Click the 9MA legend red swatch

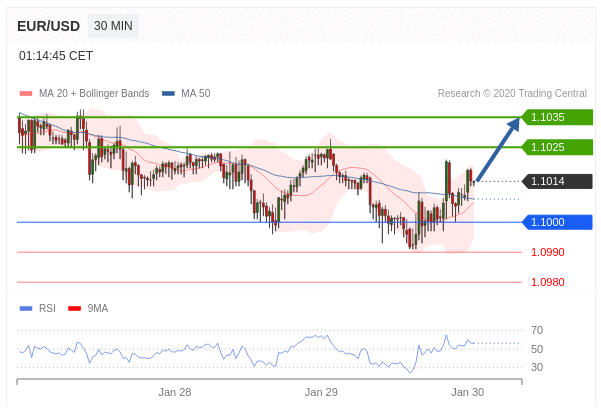pyautogui.click(x=74, y=308)
